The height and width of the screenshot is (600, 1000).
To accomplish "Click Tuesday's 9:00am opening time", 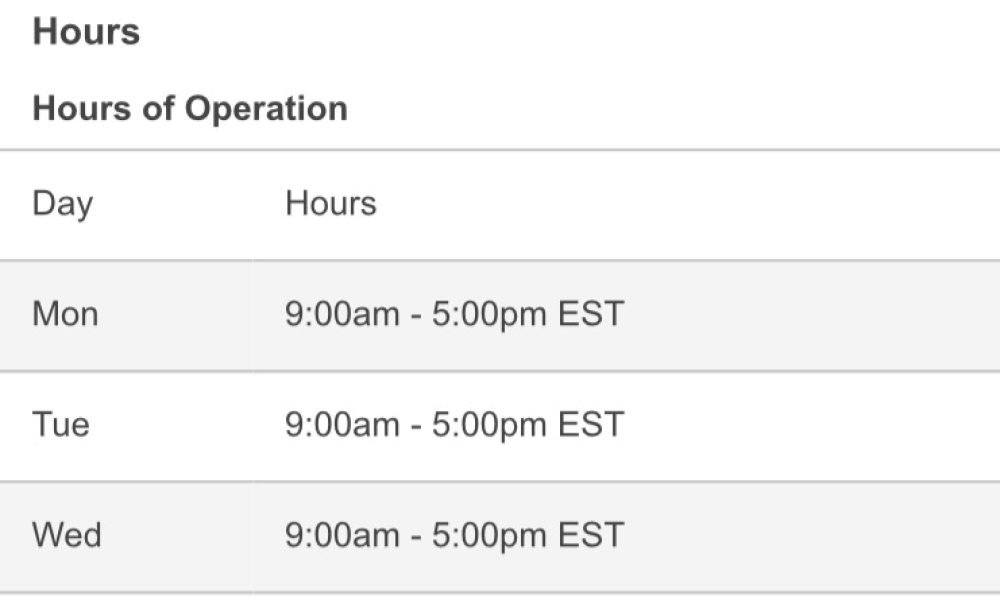I will (342, 425).
